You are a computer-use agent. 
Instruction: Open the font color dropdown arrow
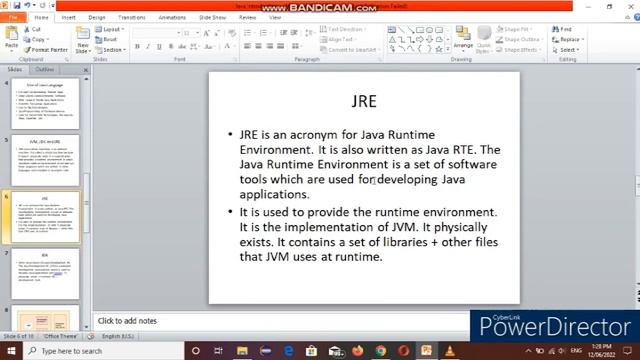pos(234,47)
